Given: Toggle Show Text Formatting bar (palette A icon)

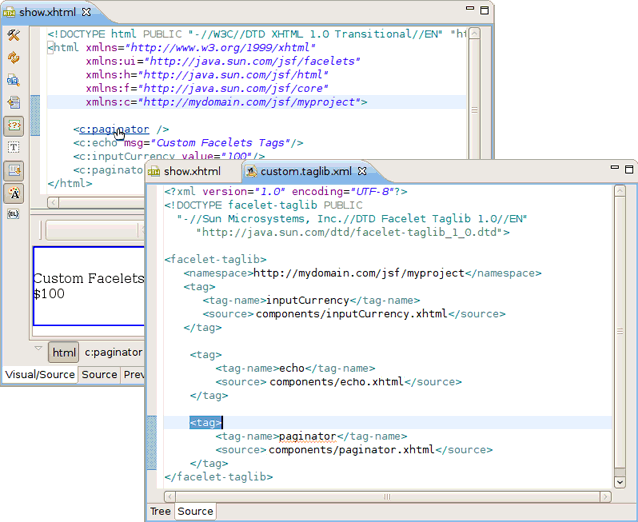Looking at the screenshot, I should [13, 193].
